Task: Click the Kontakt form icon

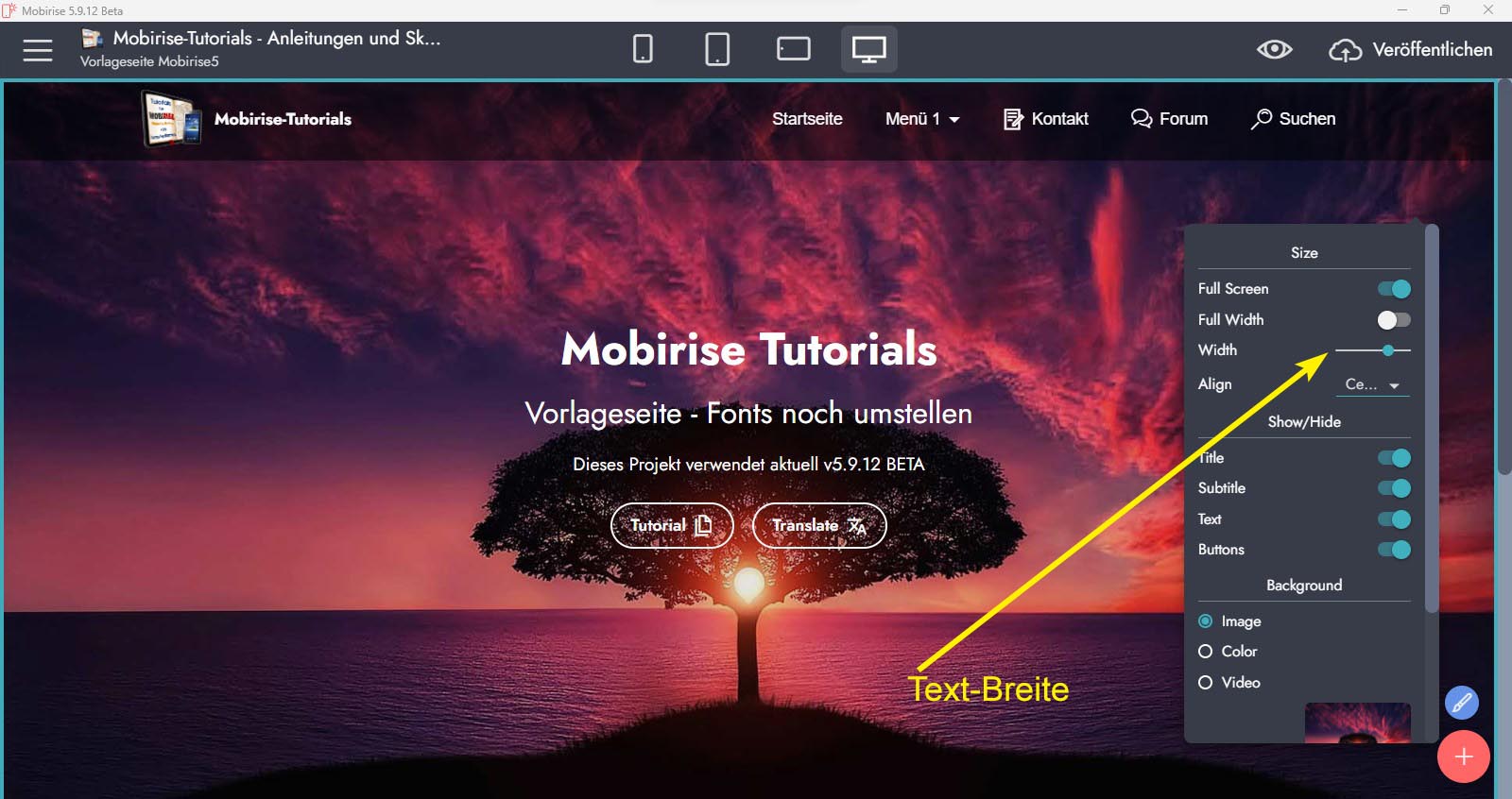Action: (x=1013, y=119)
